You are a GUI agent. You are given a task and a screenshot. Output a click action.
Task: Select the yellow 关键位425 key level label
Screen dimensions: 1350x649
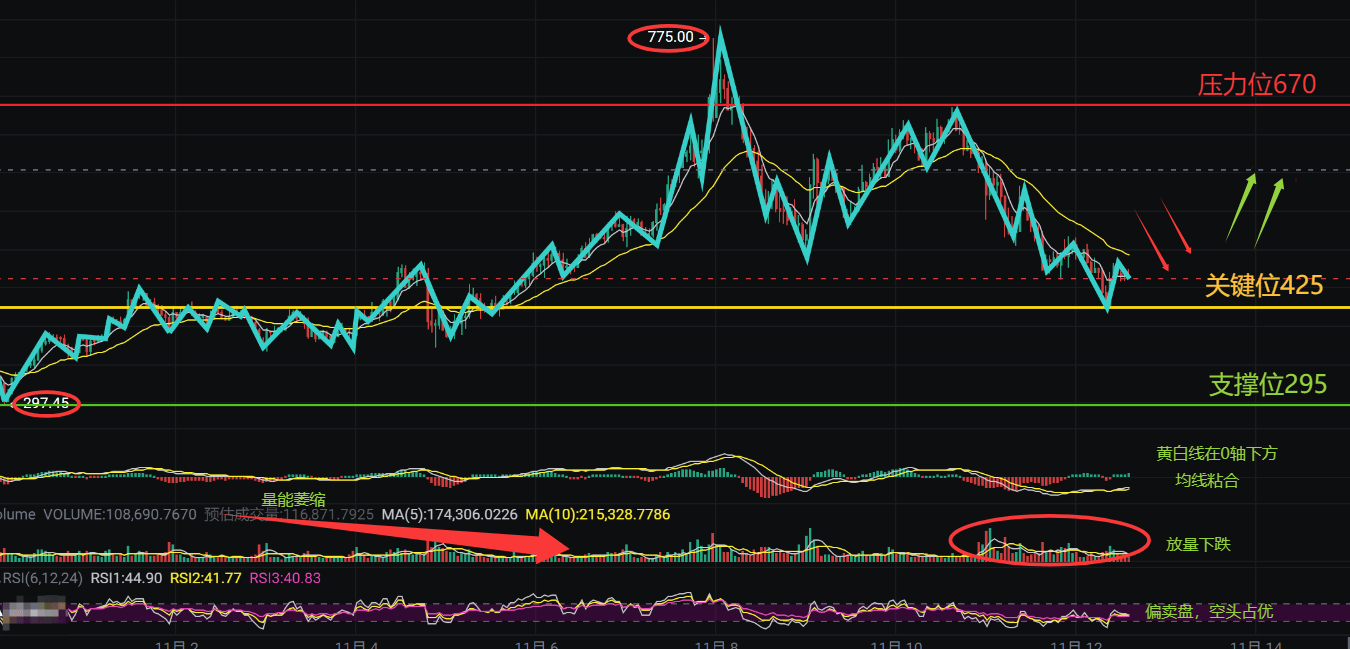click(x=1264, y=286)
